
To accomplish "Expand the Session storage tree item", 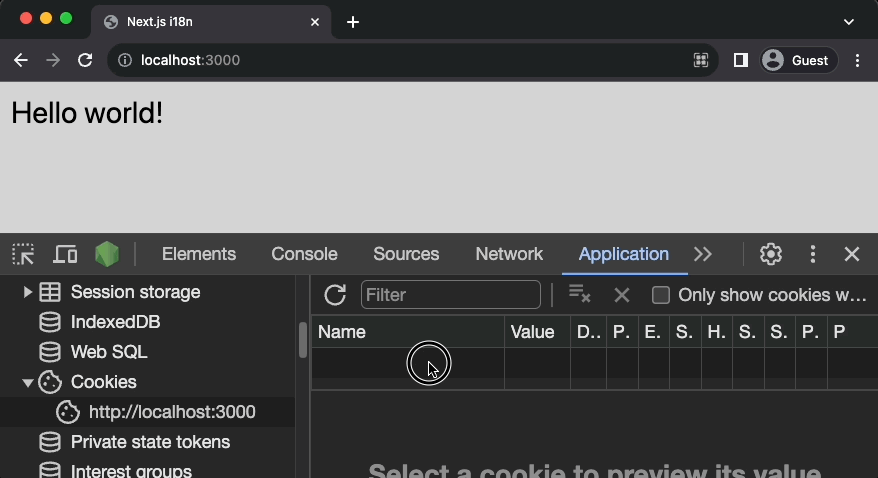I will (x=27, y=292).
